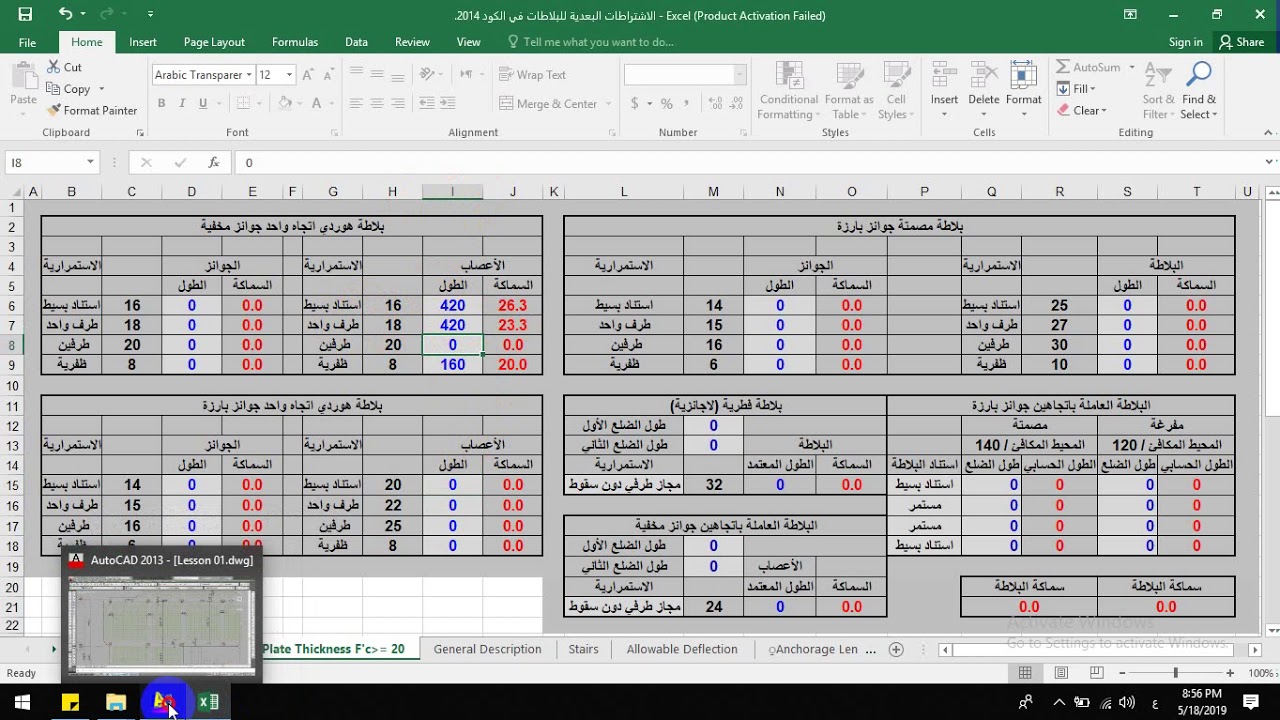
Task: Click the zoom slider handle
Action: click(x=1176, y=673)
